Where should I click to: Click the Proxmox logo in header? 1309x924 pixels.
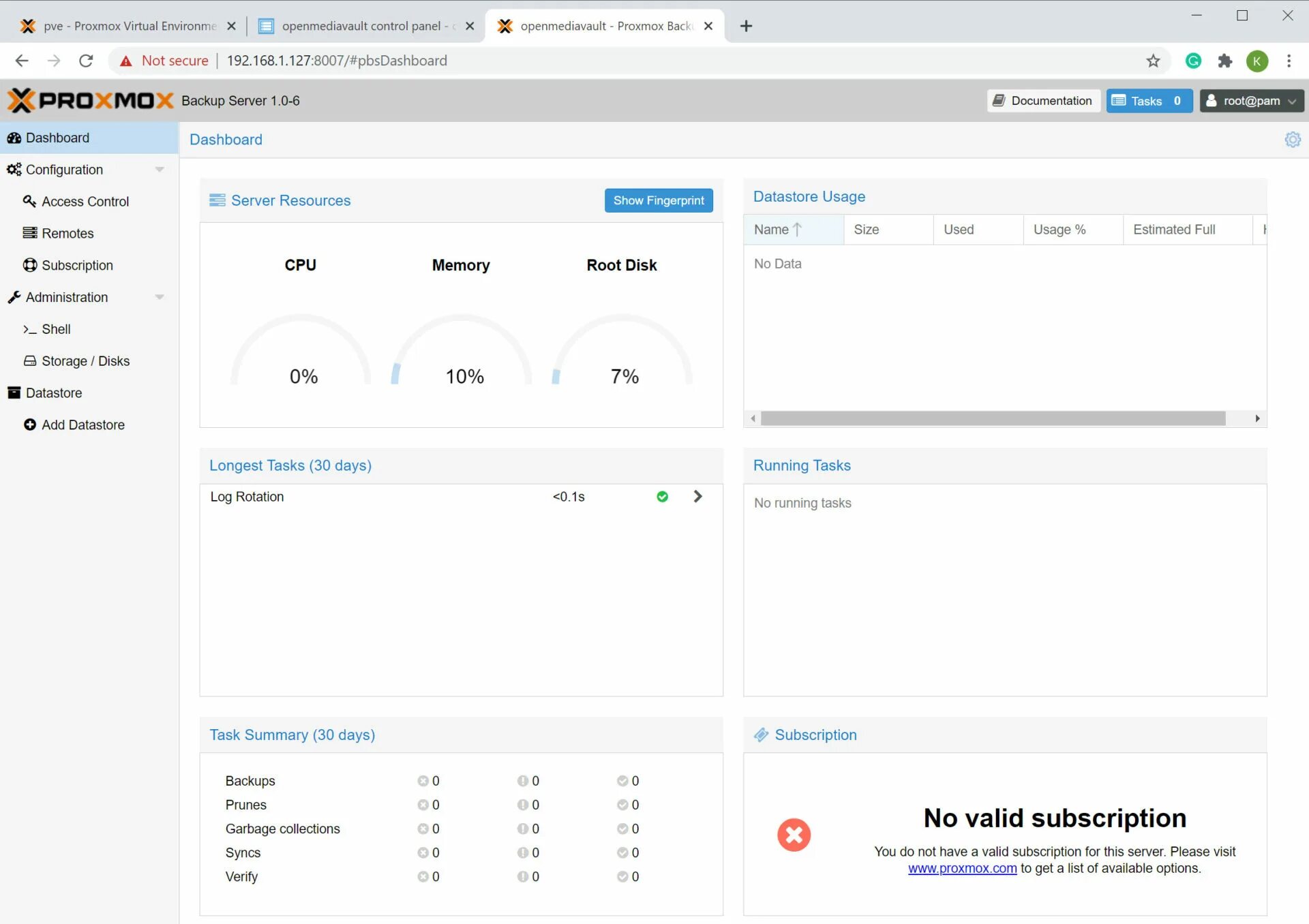click(x=90, y=101)
